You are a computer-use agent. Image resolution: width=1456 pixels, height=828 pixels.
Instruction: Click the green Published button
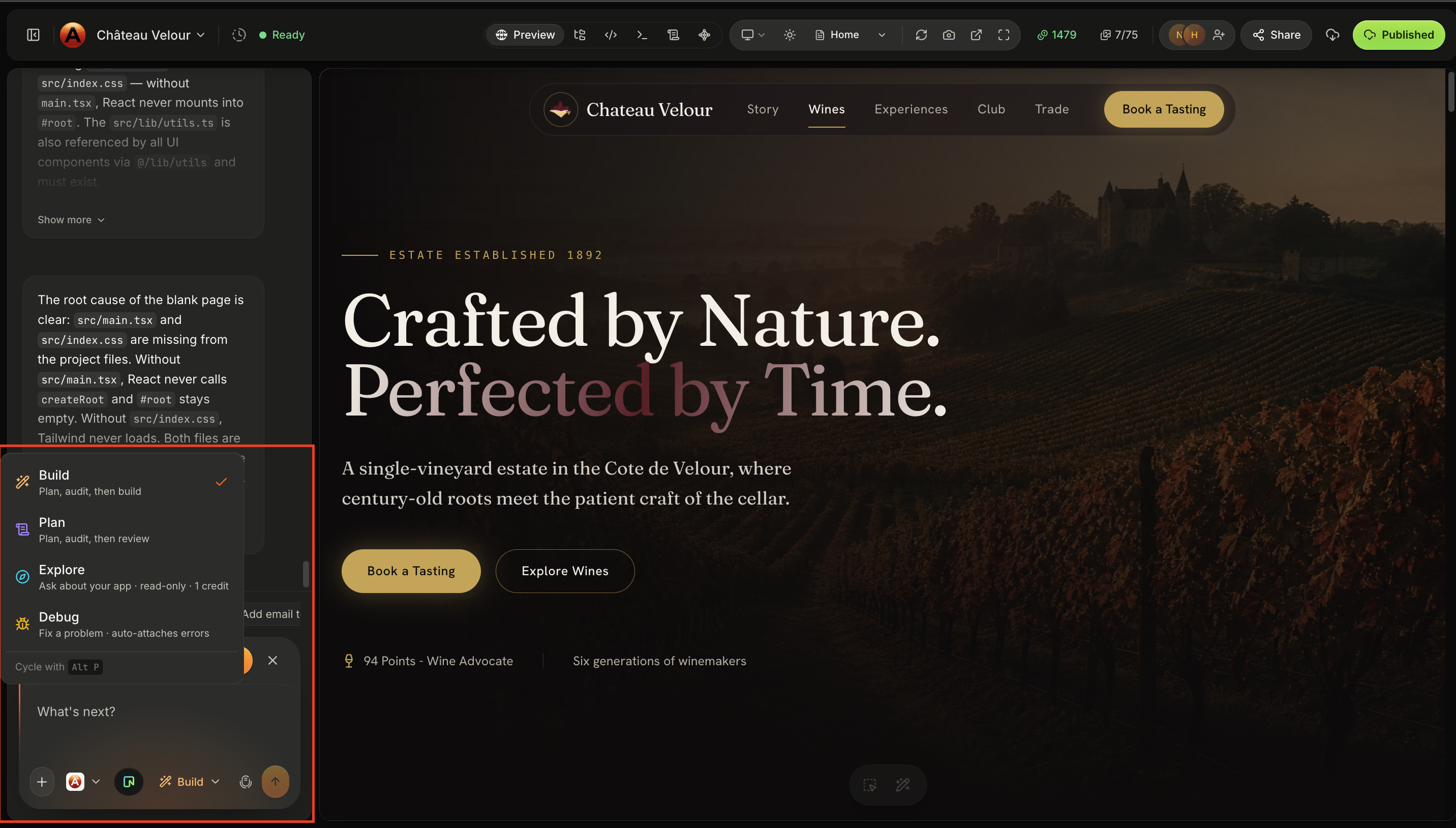1398,35
